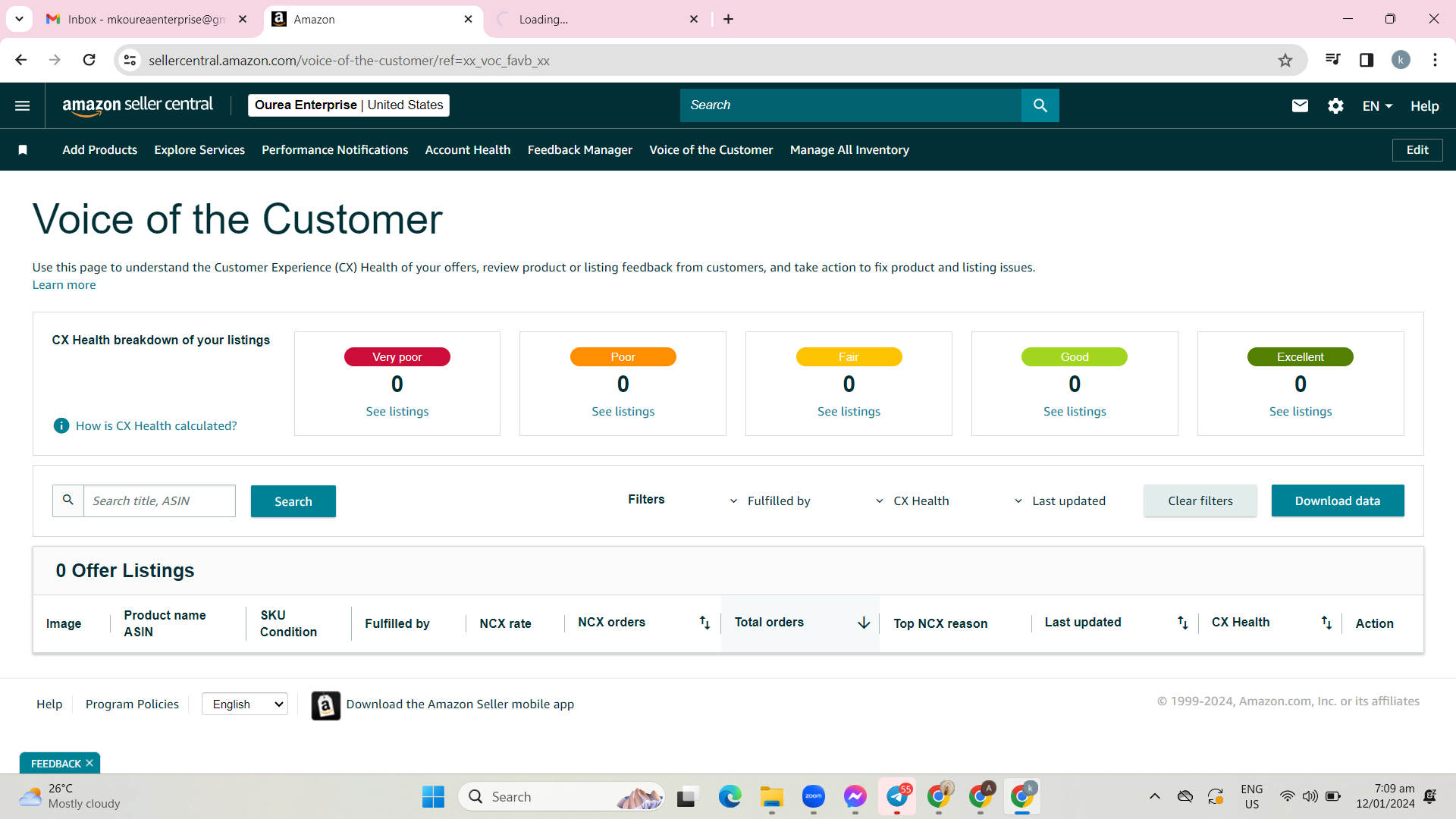Open the English language selector in footer
Screen dimensions: 1456x819
(x=244, y=704)
